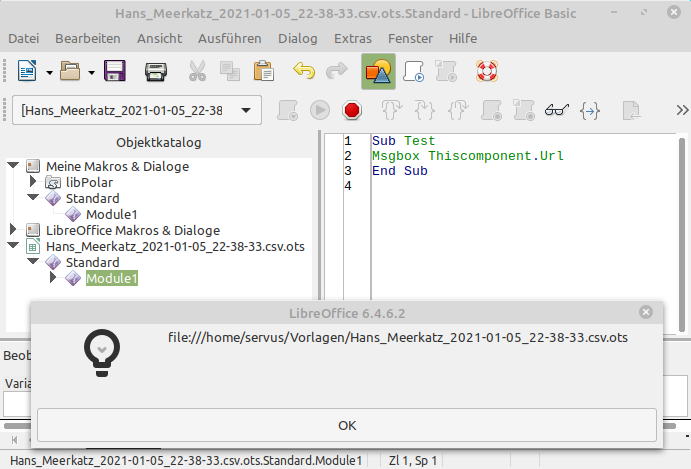Open the Ansicht menu
The image size is (691, 469).
(x=159, y=38)
